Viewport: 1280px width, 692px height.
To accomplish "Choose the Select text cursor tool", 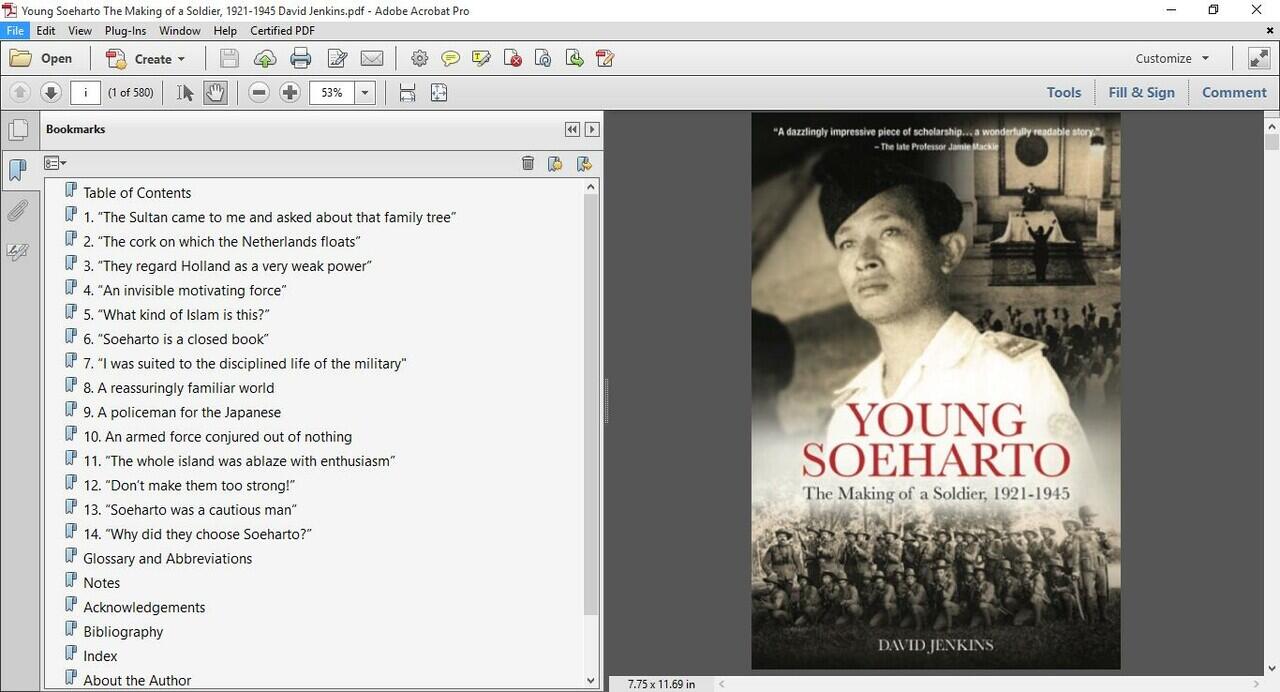I will tap(185, 93).
